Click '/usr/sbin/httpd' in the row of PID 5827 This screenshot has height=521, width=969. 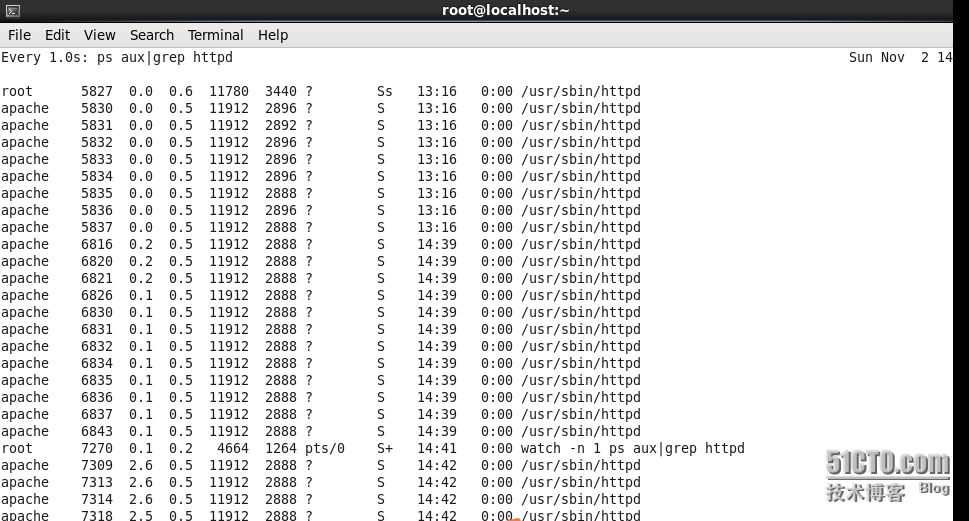coord(581,91)
